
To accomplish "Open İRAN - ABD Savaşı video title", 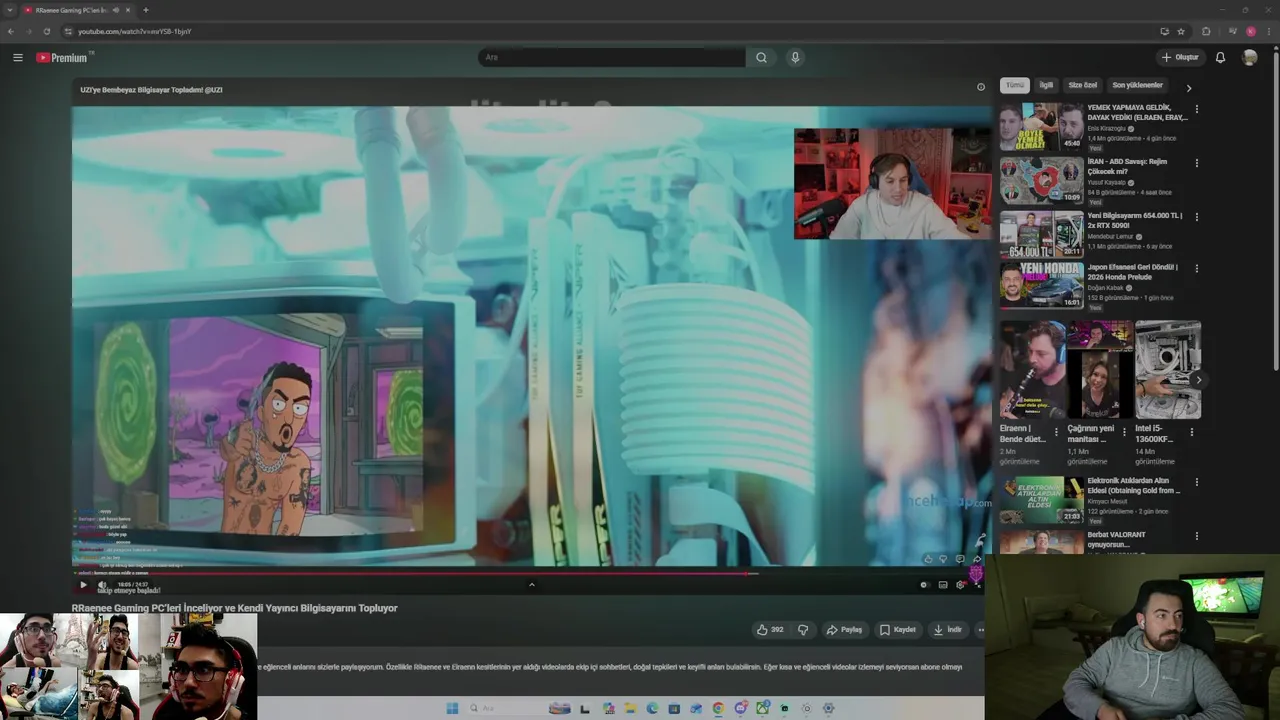I will (1127, 166).
